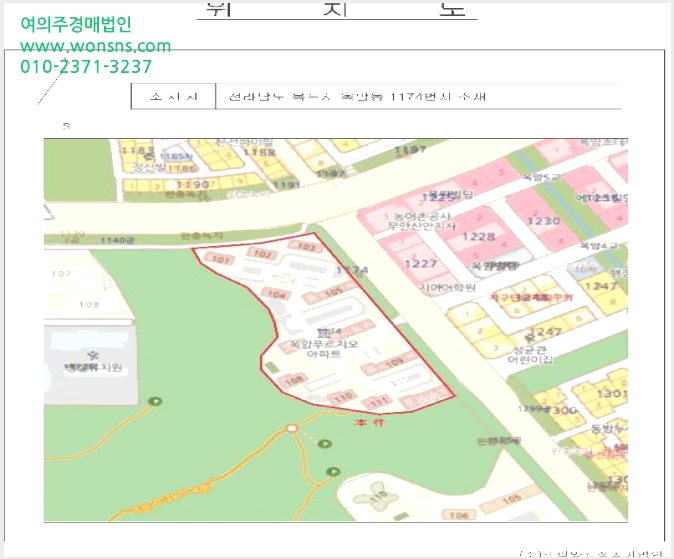Image resolution: width=674 pixels, height=559 pixels.
Task: Click building 101 inside the red boundary
Action: 221,259
